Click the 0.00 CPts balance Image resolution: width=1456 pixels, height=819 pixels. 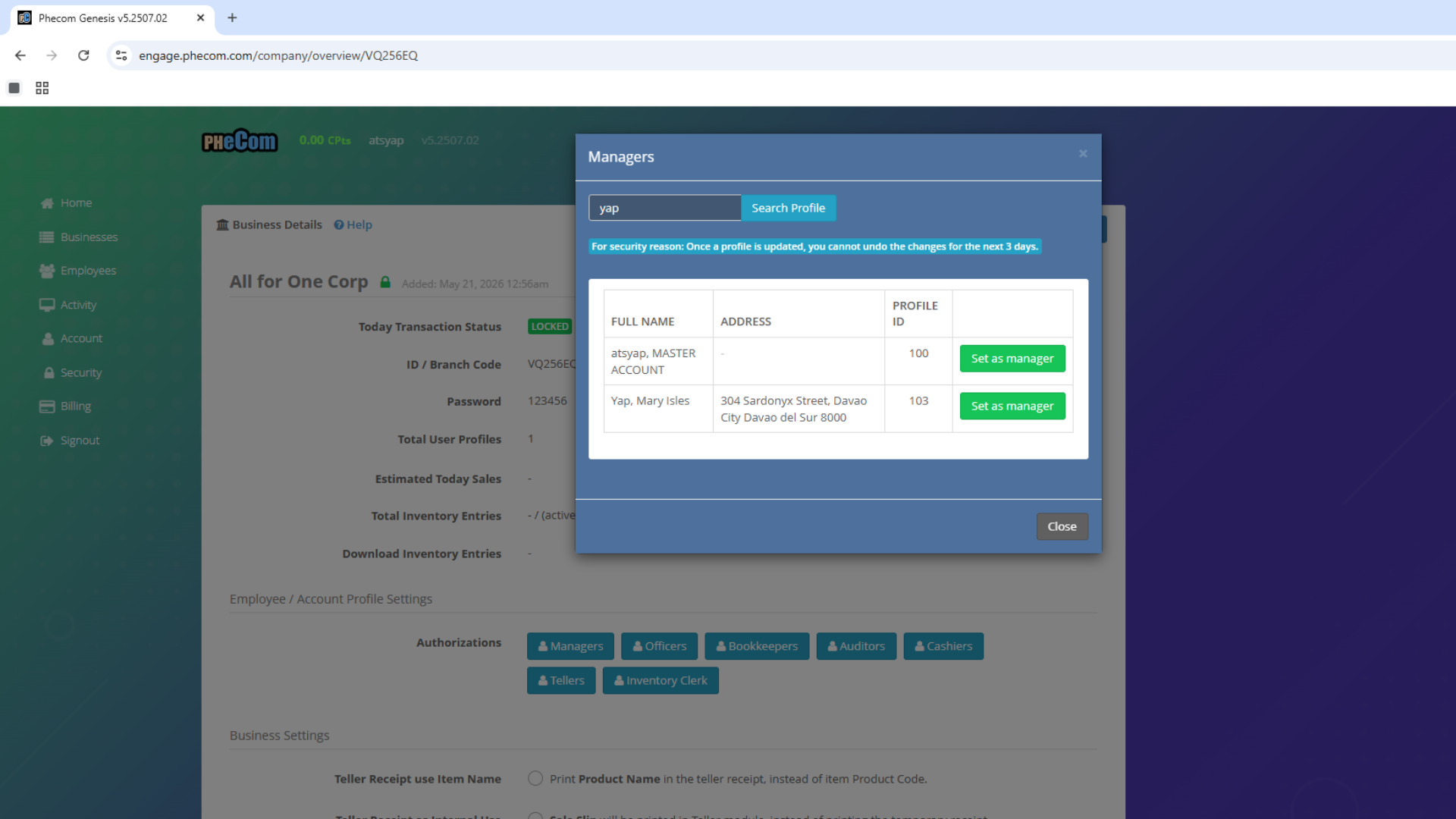[x=325, y=140]
